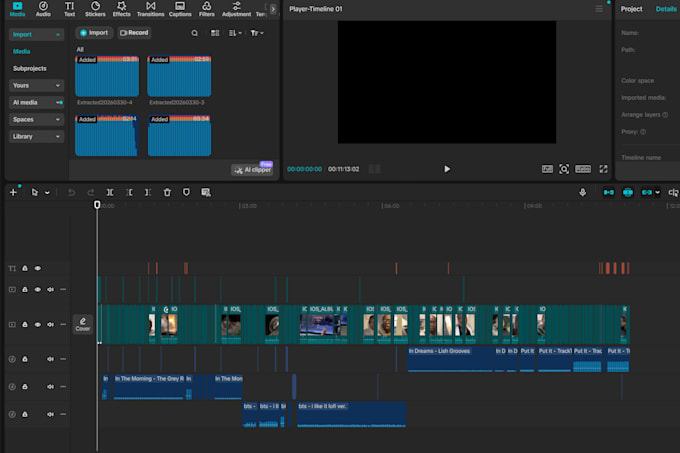Click the microphone voiceover icon

pos(582,192)
